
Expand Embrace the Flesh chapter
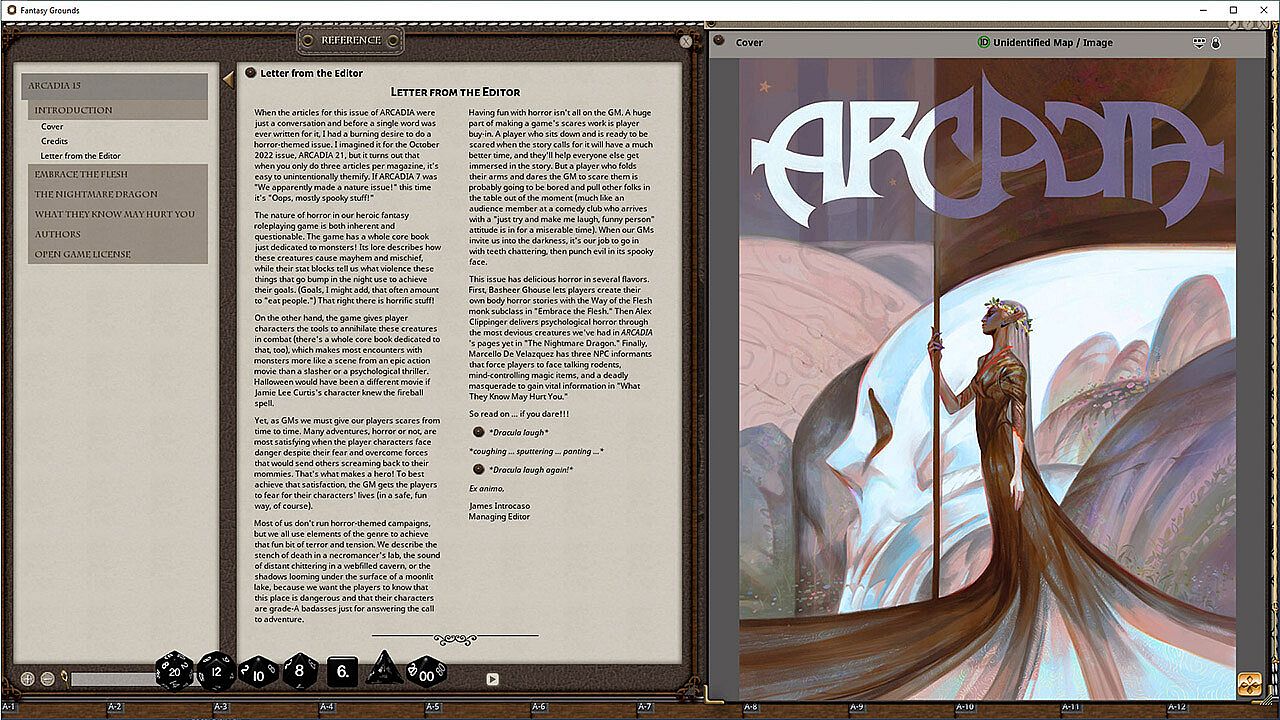118,174
